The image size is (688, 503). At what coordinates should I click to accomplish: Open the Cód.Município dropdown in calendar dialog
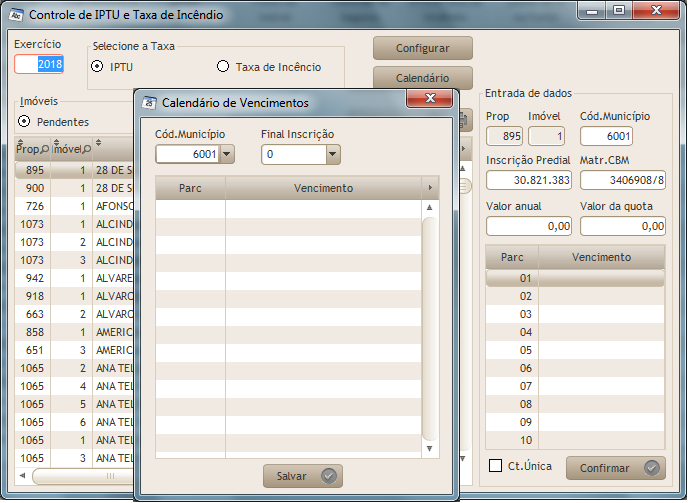pos(226,154)
